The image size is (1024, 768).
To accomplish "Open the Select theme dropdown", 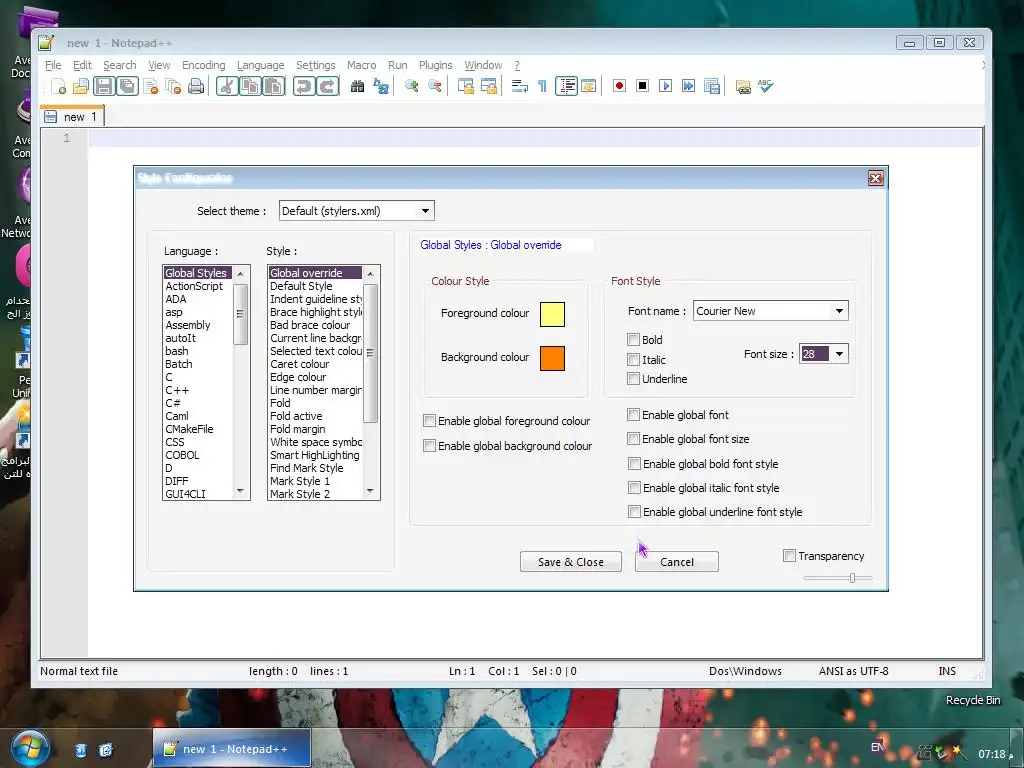I will 357,211.
